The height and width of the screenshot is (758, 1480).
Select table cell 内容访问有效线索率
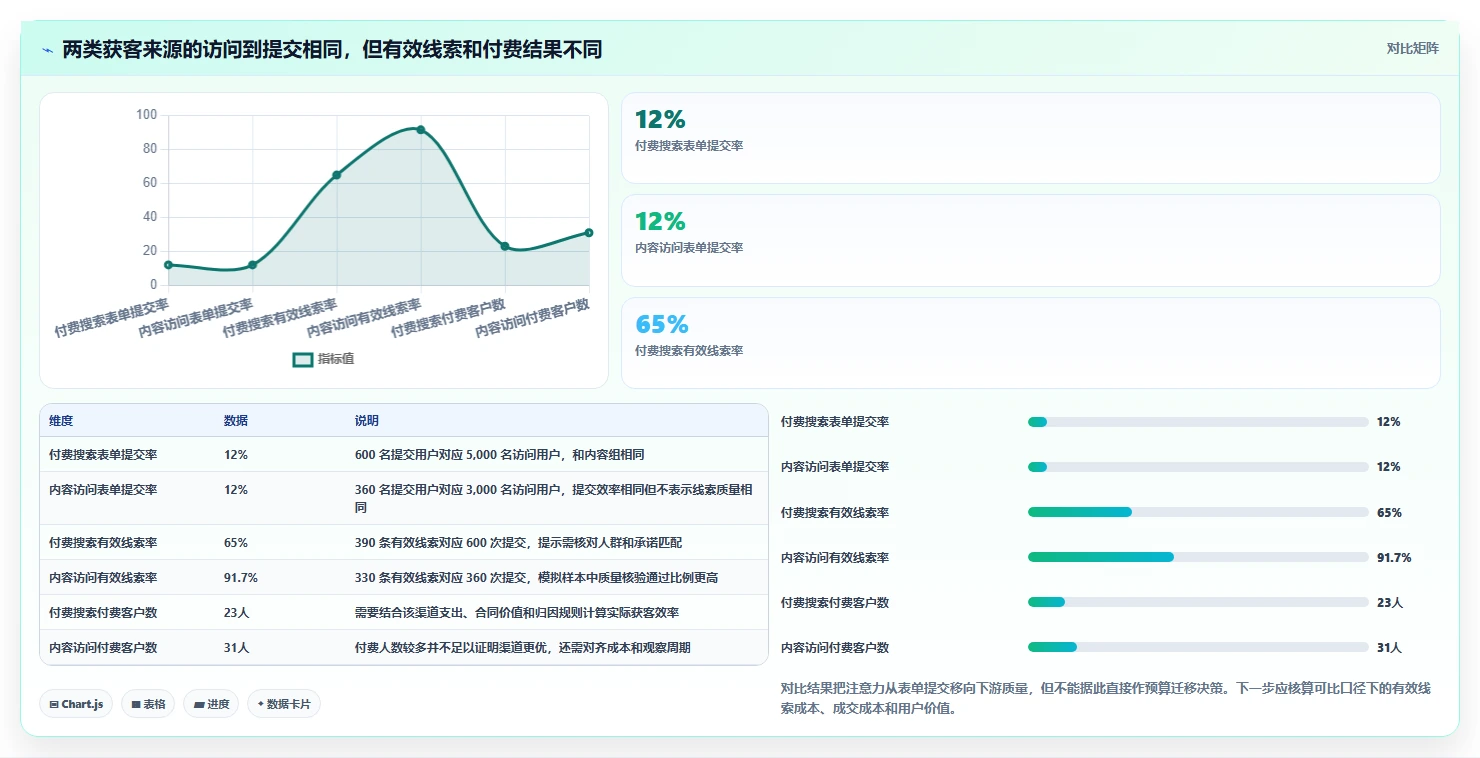click(103, 578)
